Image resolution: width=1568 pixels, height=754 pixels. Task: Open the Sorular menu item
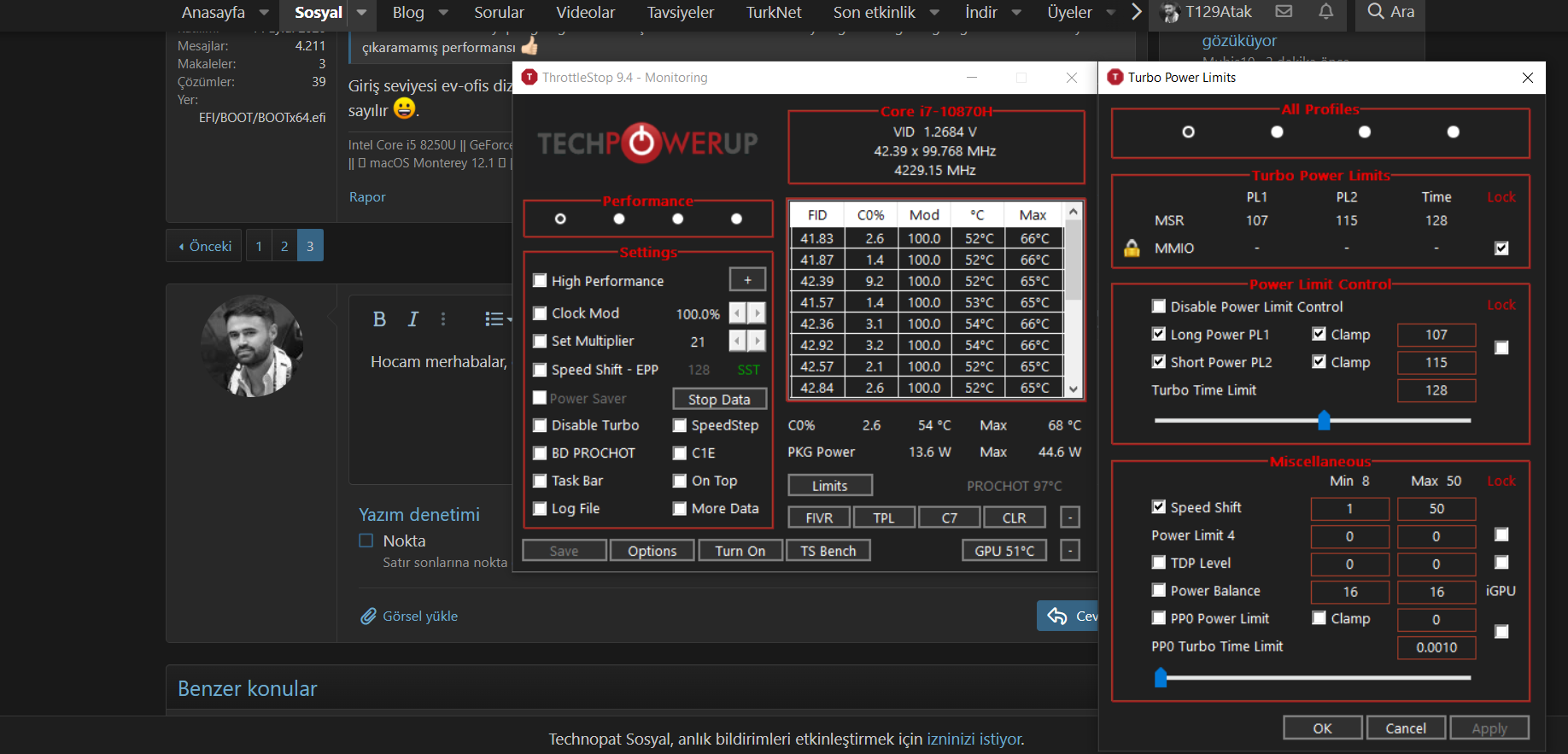(499, 13)
